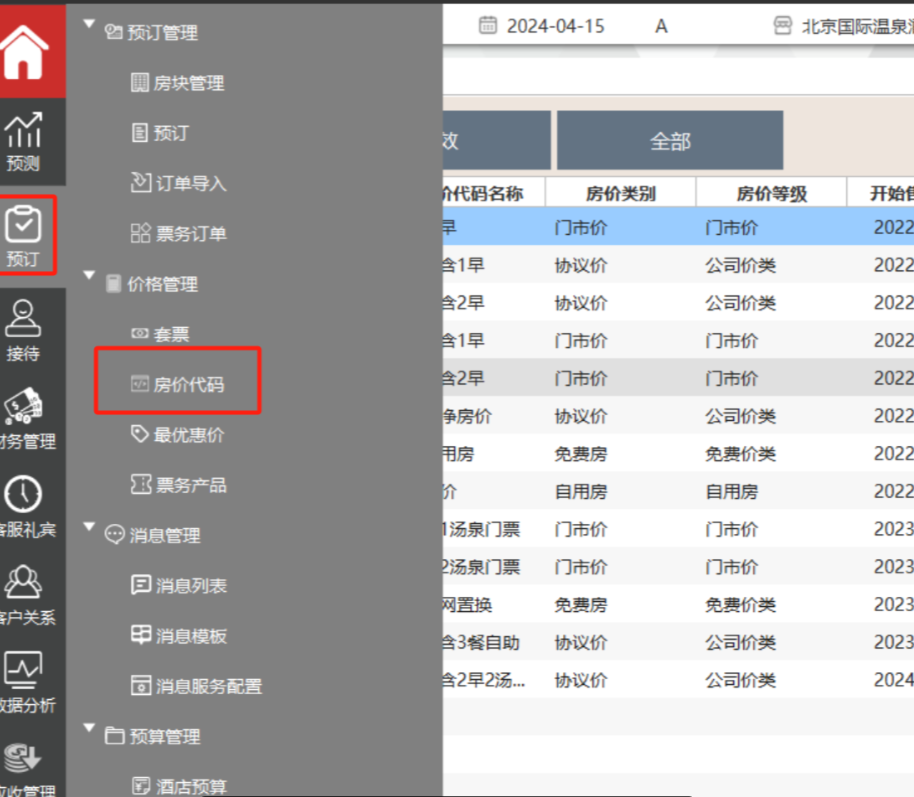Collapse the 预算管理 section arrow

90,727
